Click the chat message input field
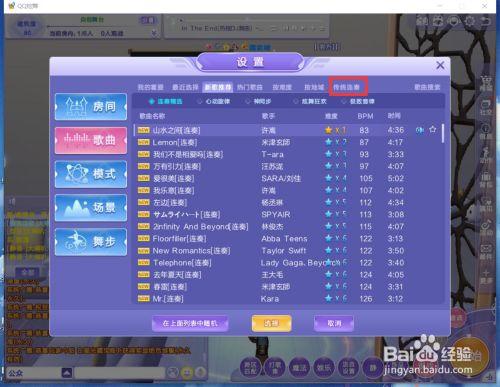Image resolution: width=500 pixels, height=387 pixels. [x=119, y=372]
